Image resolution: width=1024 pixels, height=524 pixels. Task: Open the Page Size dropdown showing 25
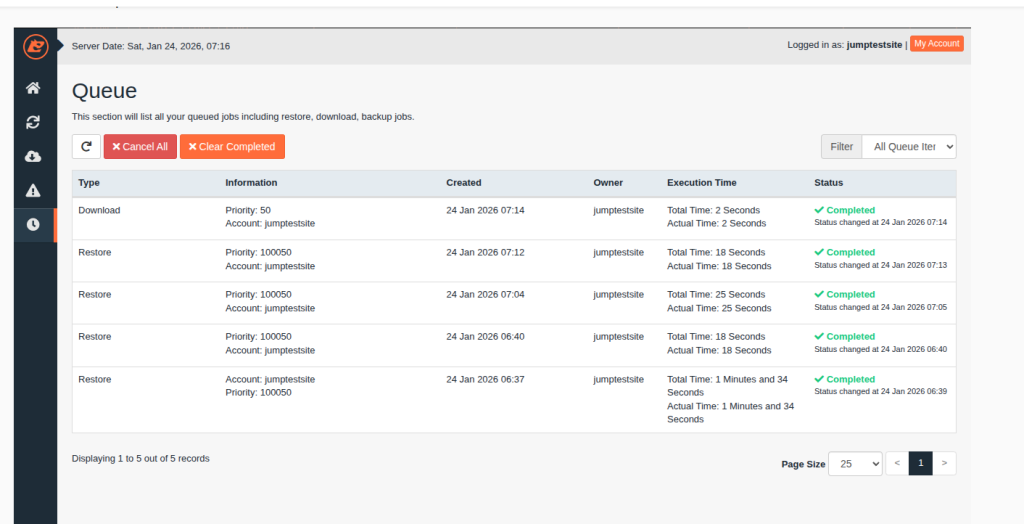click(x=855, y=463)
